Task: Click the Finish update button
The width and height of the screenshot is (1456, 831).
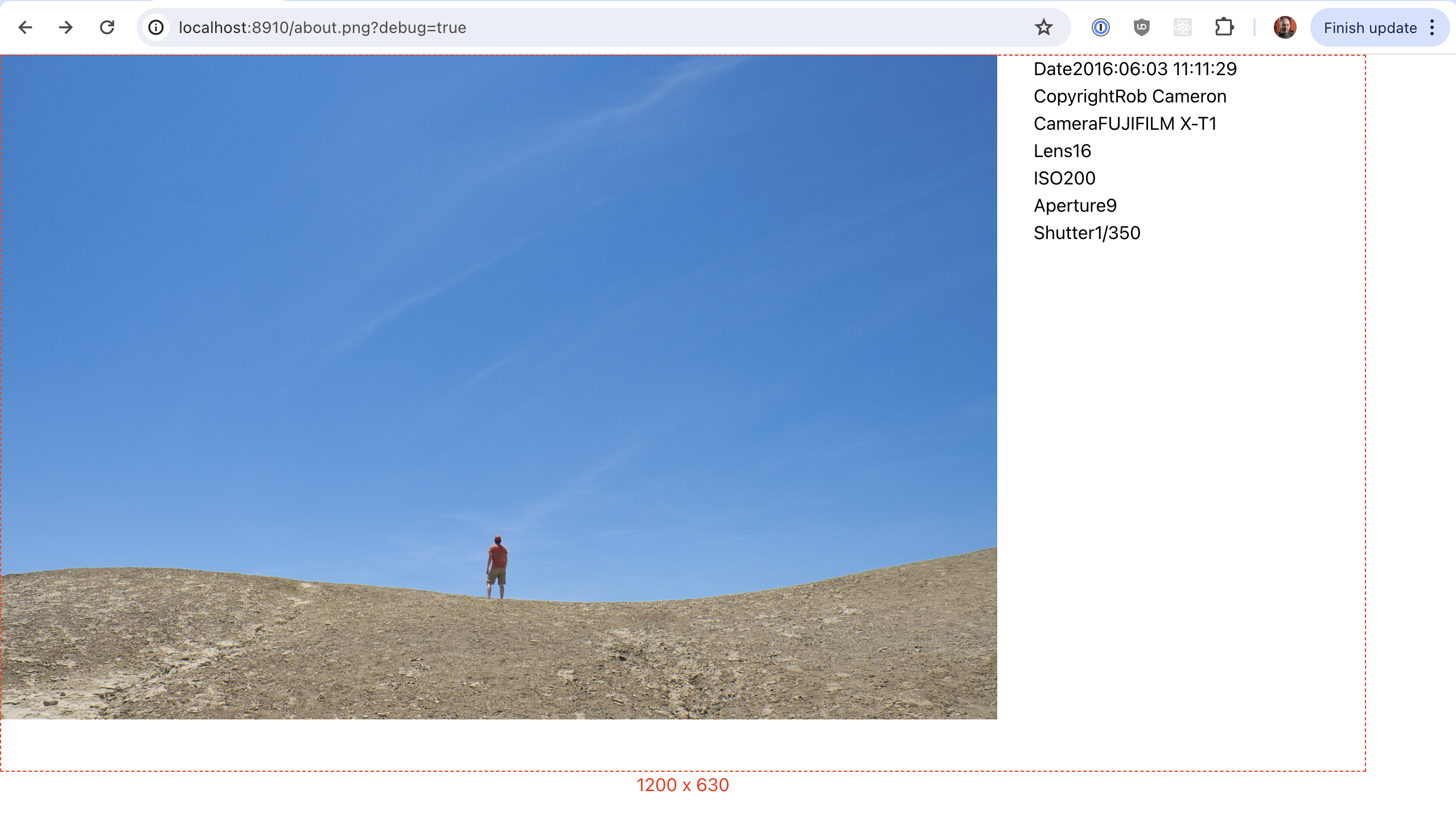Action: tap(1370, 27)
